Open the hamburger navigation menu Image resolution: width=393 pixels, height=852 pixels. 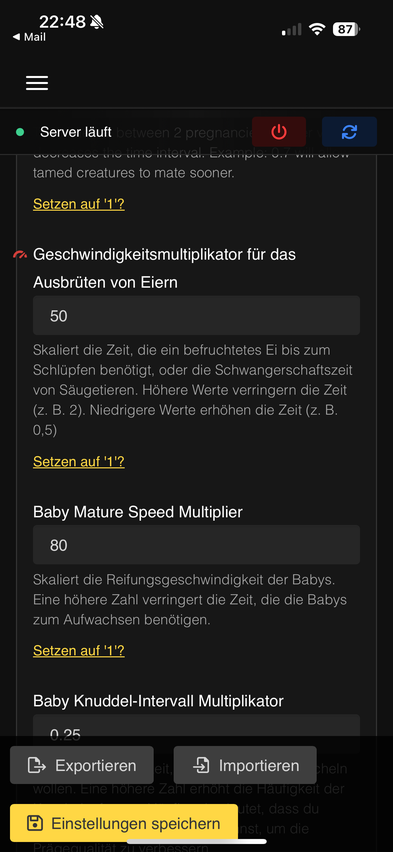point(37,83)
